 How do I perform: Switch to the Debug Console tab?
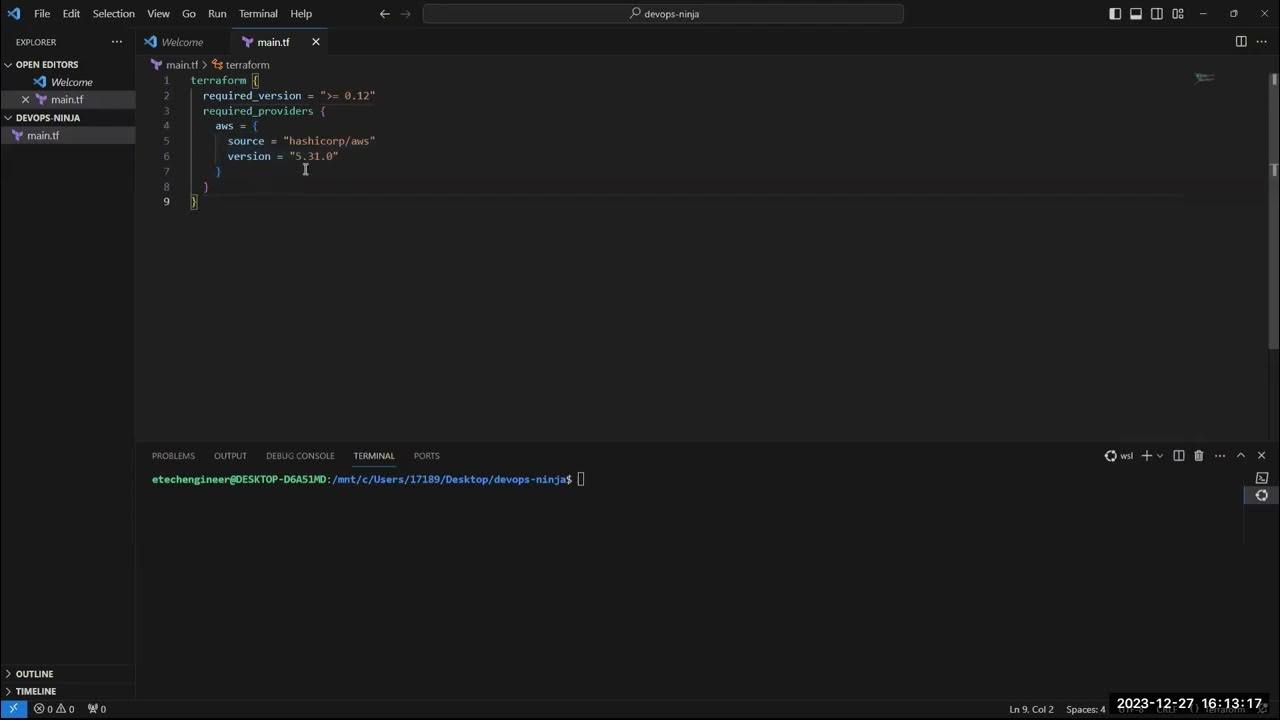coord(300,456)
